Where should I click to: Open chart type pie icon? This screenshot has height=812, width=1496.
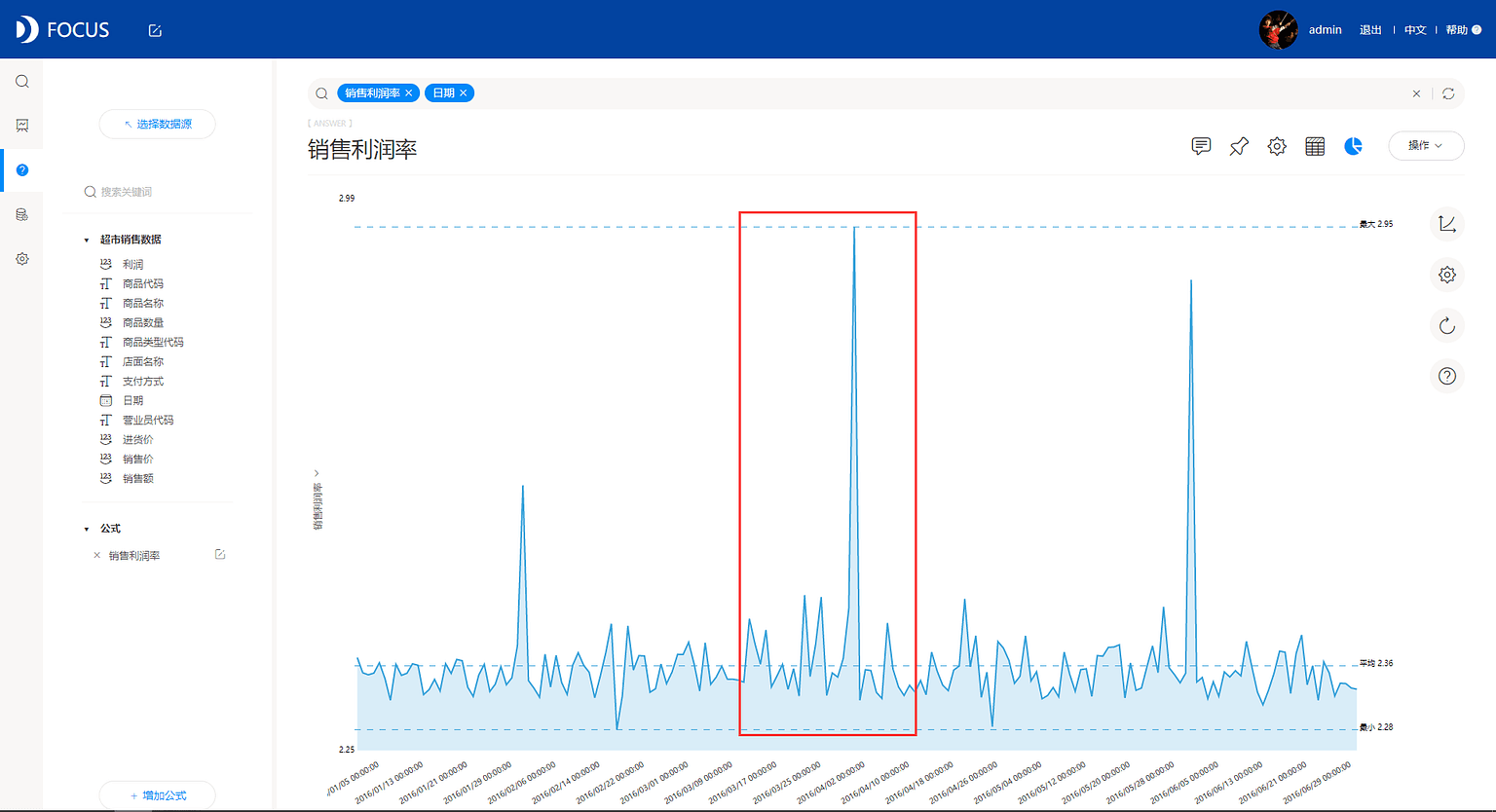[x=1353, y=146]
